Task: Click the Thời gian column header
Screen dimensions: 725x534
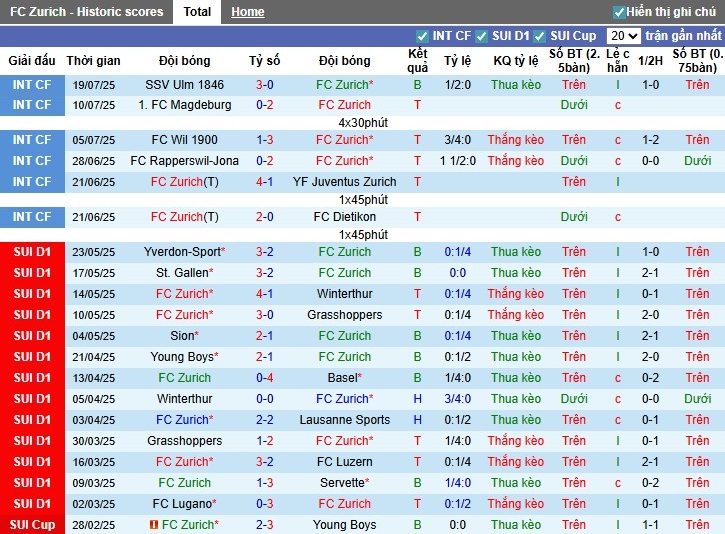Action: pos(93,61)
